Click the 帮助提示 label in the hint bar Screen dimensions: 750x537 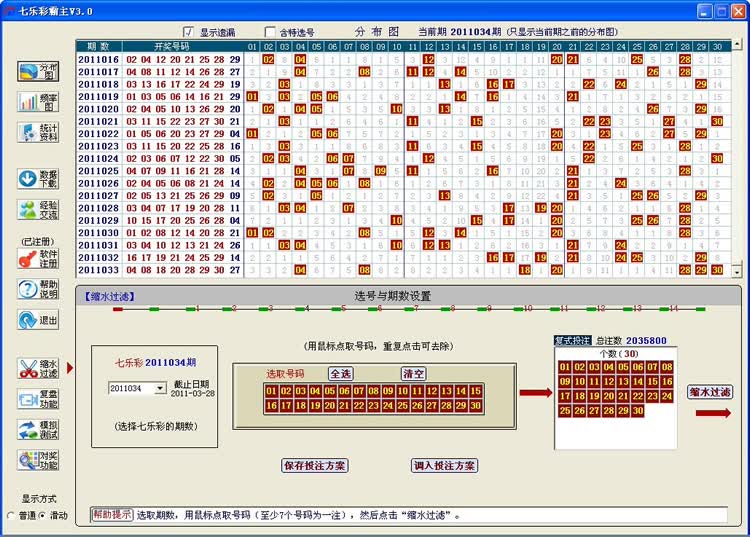coord(112,515)
